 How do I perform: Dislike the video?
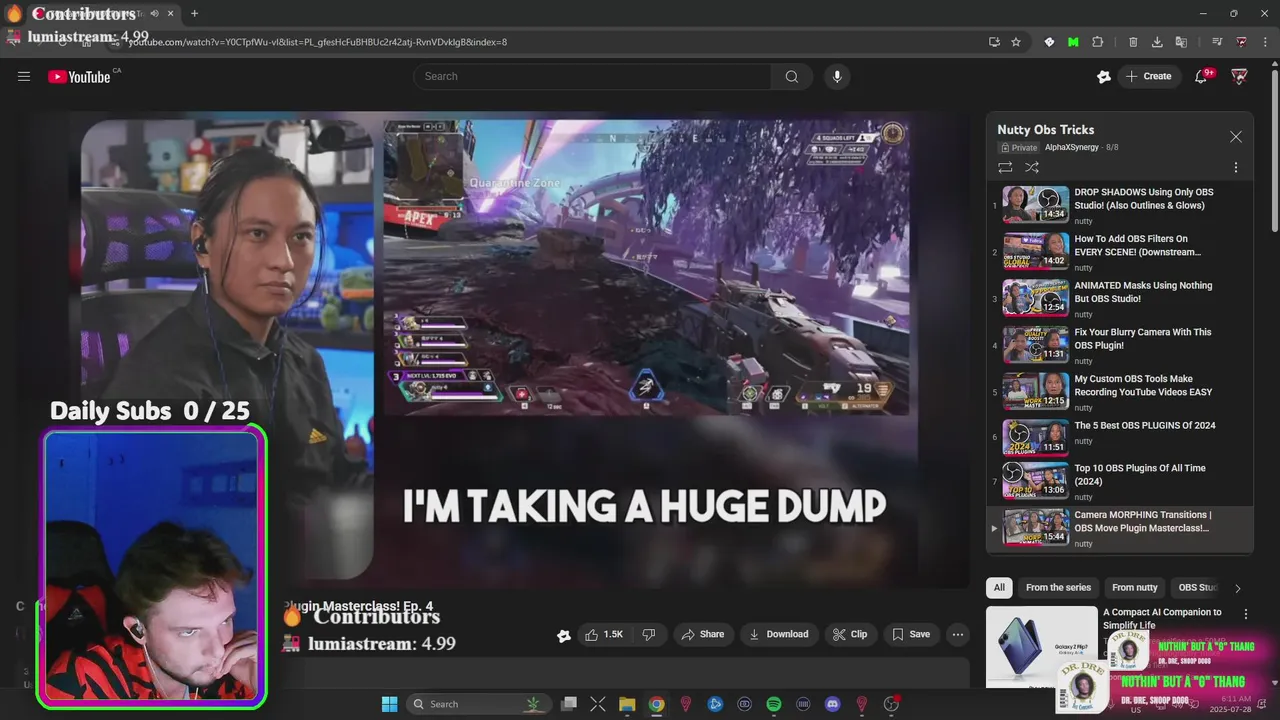[x=649, y=634]
